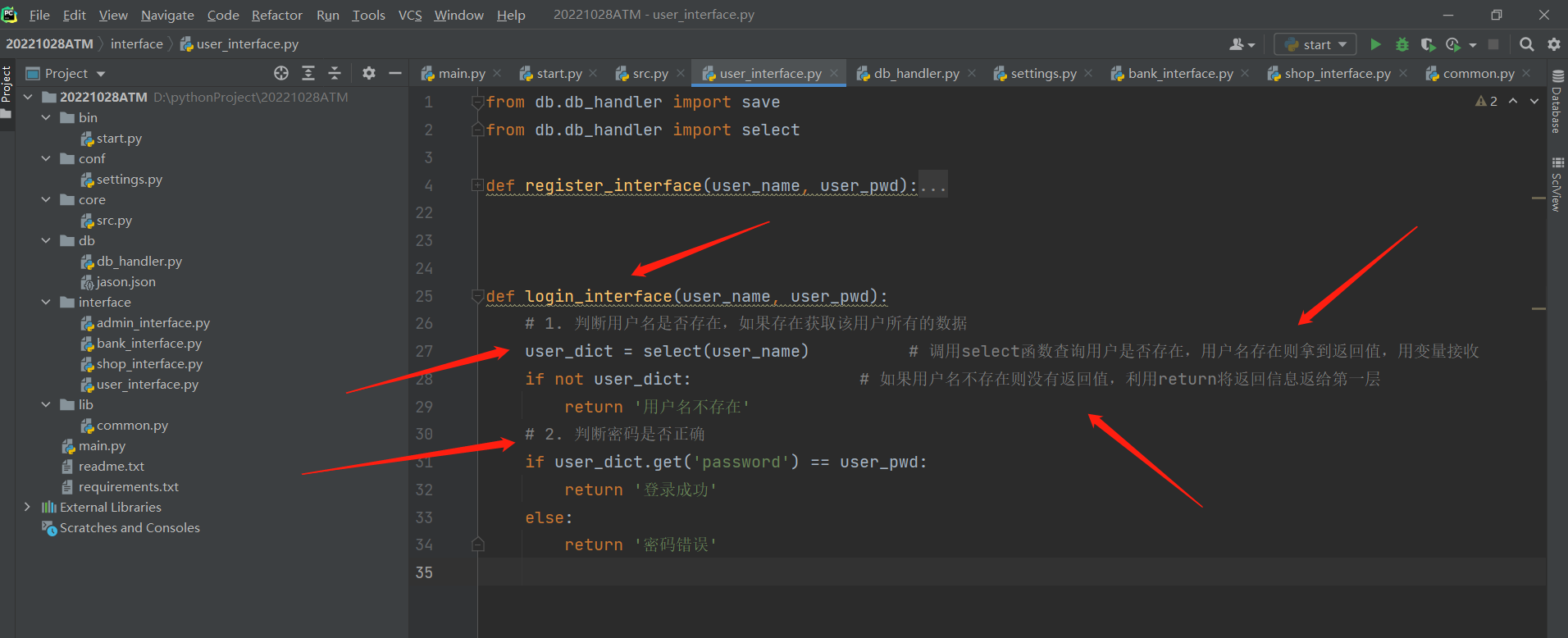Click the warnings indicator in editor
This screenshot has height=638, width=1568.
pyautogui.click(x=1486, y=101)
